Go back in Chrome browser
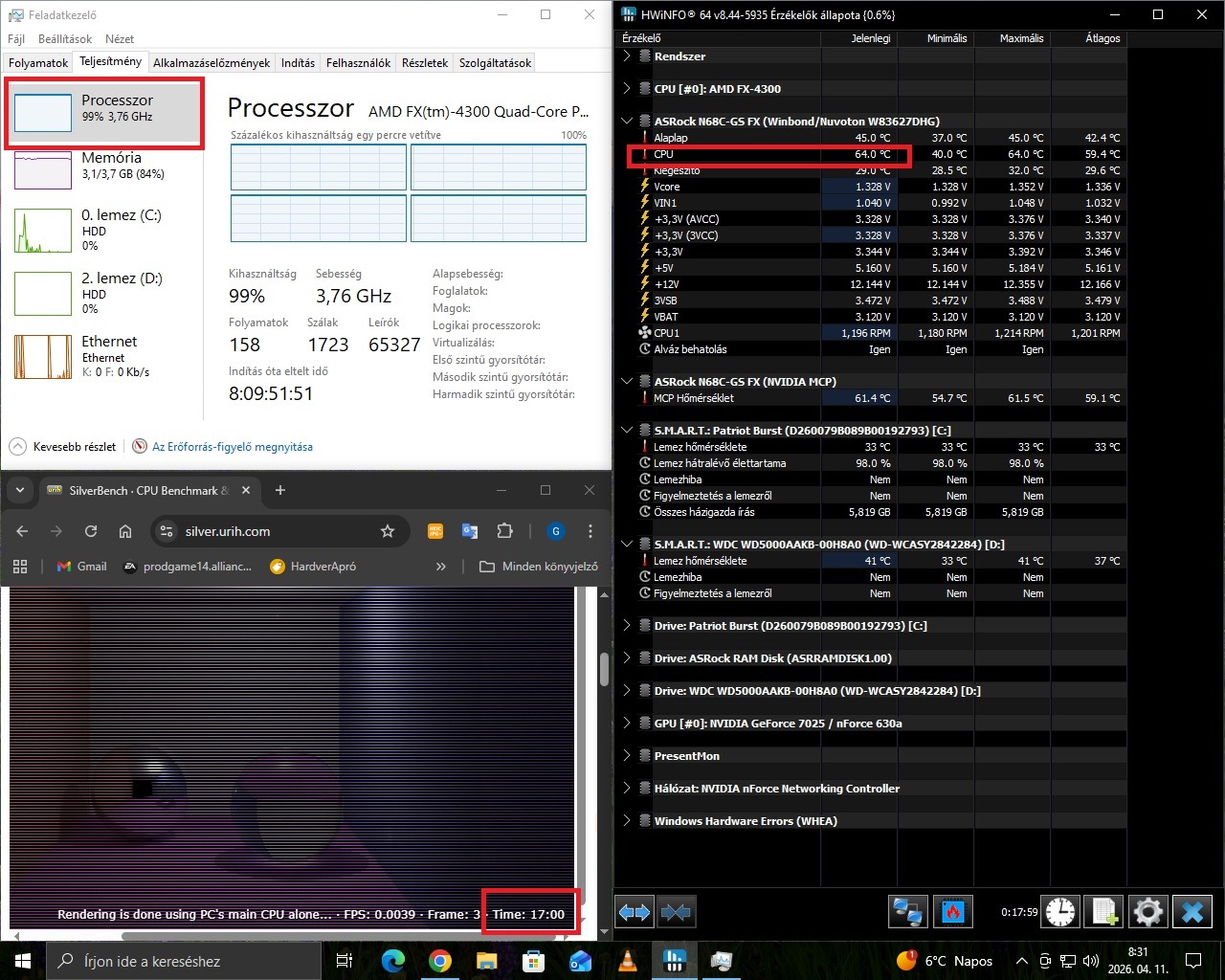This screenshot has width=1225, height=980. point(23,531)
